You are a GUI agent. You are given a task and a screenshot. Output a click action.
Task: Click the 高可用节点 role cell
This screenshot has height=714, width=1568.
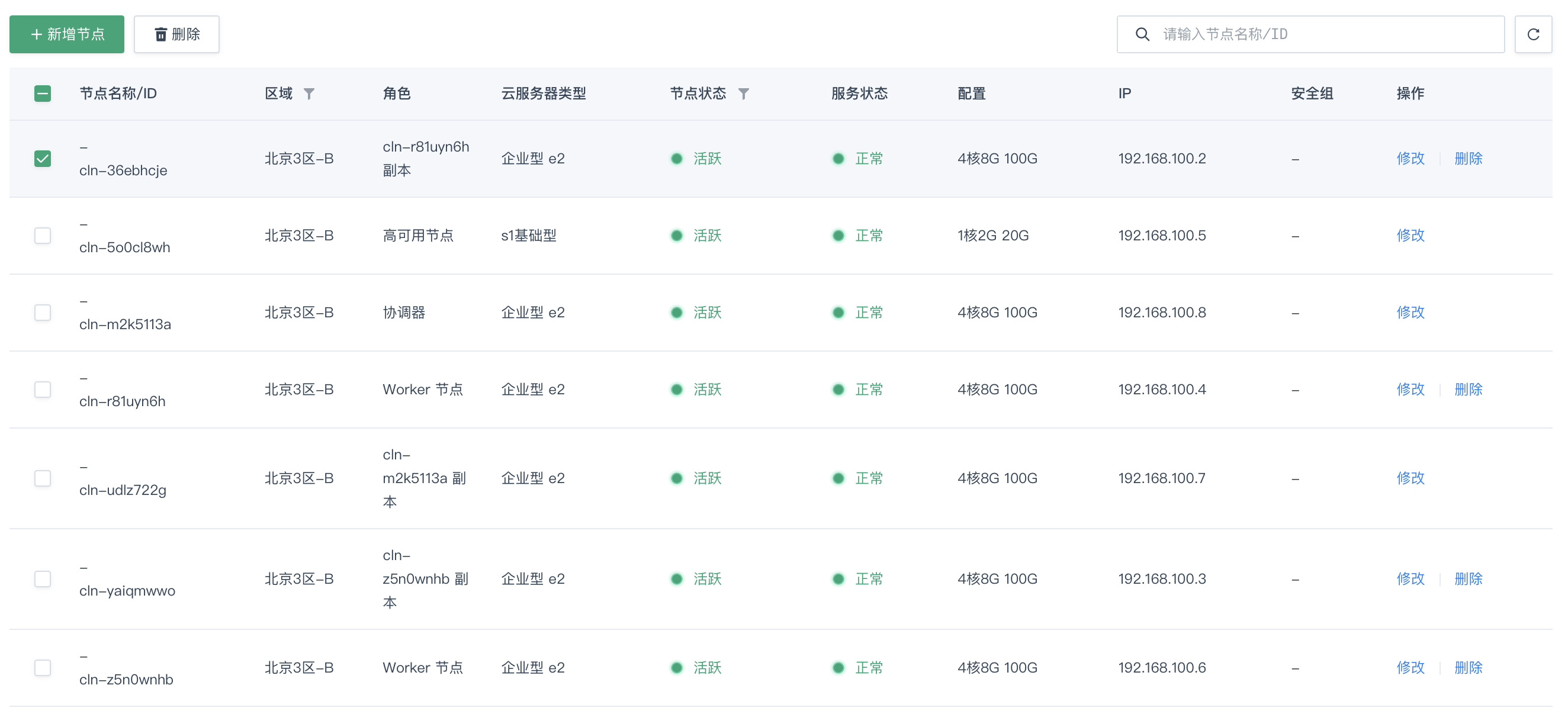click(418, 236)
